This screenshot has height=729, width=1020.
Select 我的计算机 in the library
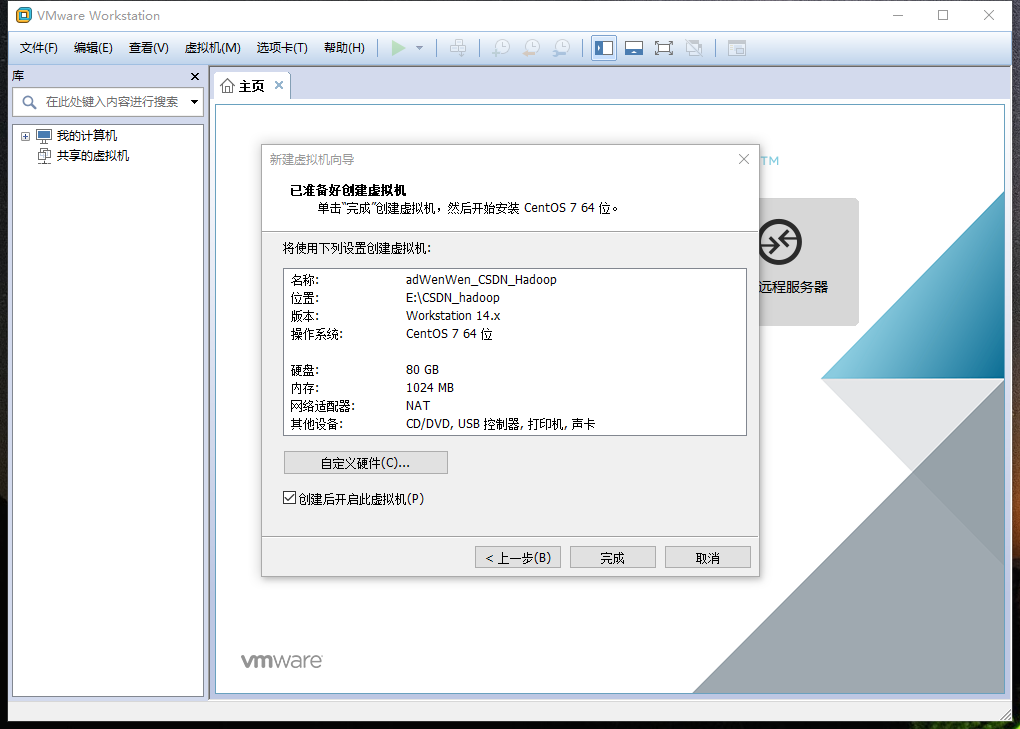tap(87, 136)
